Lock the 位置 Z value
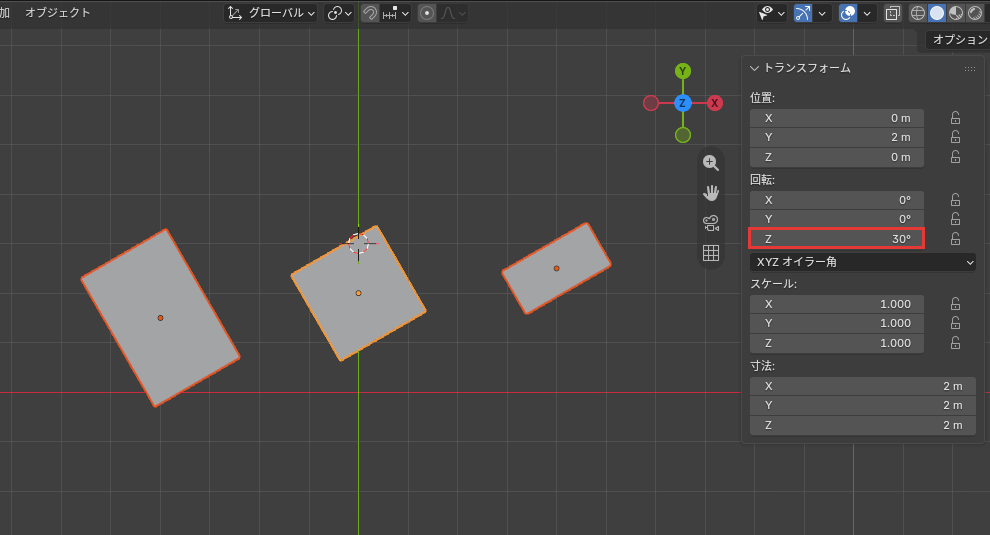 click(x=955, y=157)
